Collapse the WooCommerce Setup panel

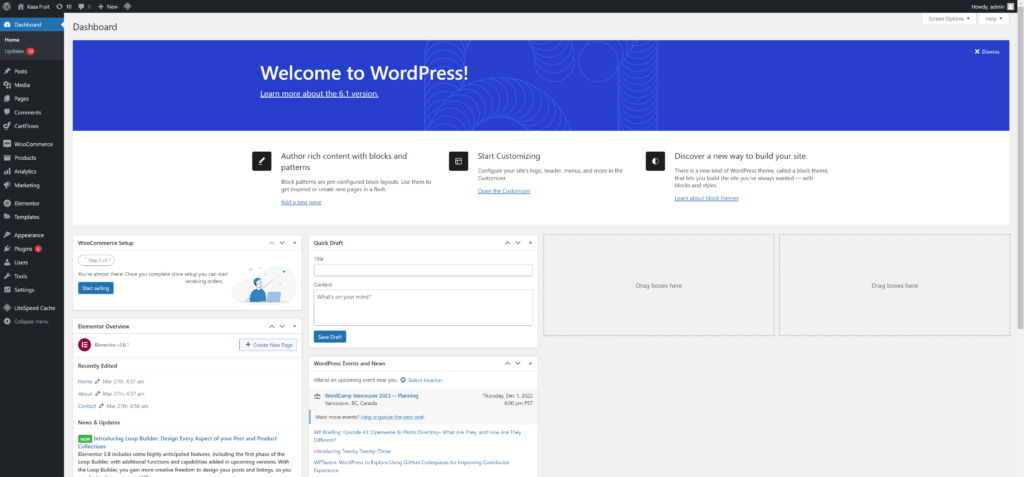(295, 242)
